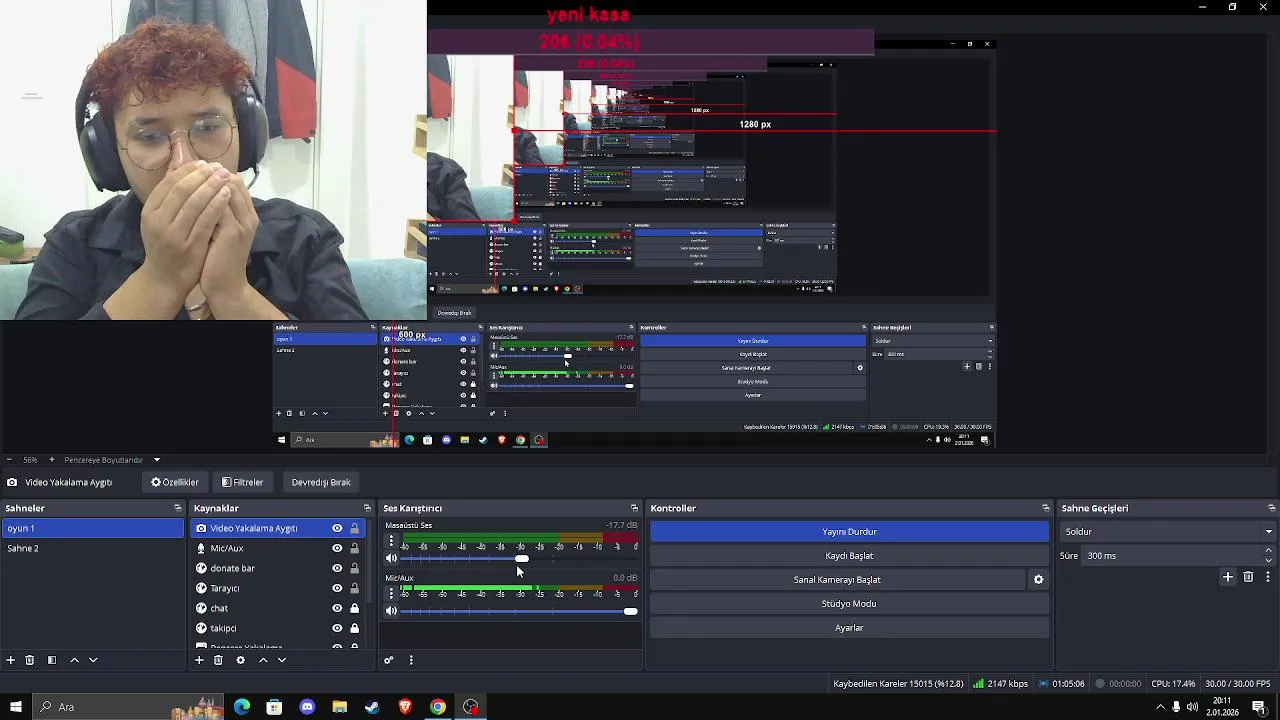Open Ayarlar settings
The width and height of the screenshot is (1280, 720).
849,628
